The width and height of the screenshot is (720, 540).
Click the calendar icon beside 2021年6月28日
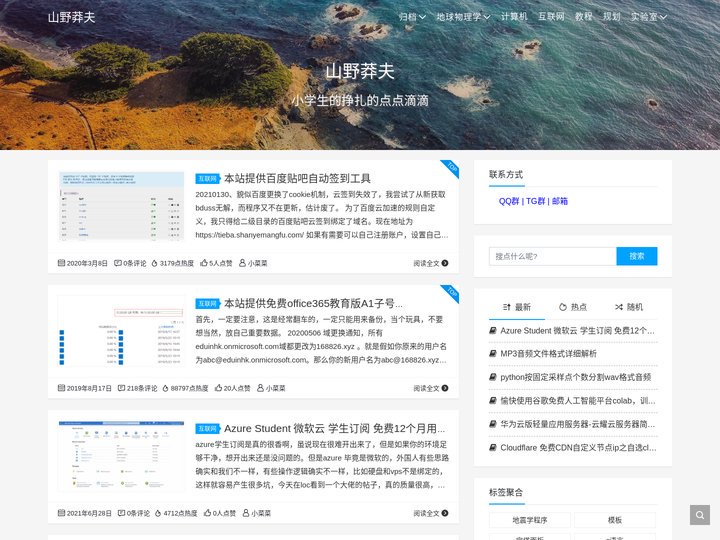[x=61, y=512]
